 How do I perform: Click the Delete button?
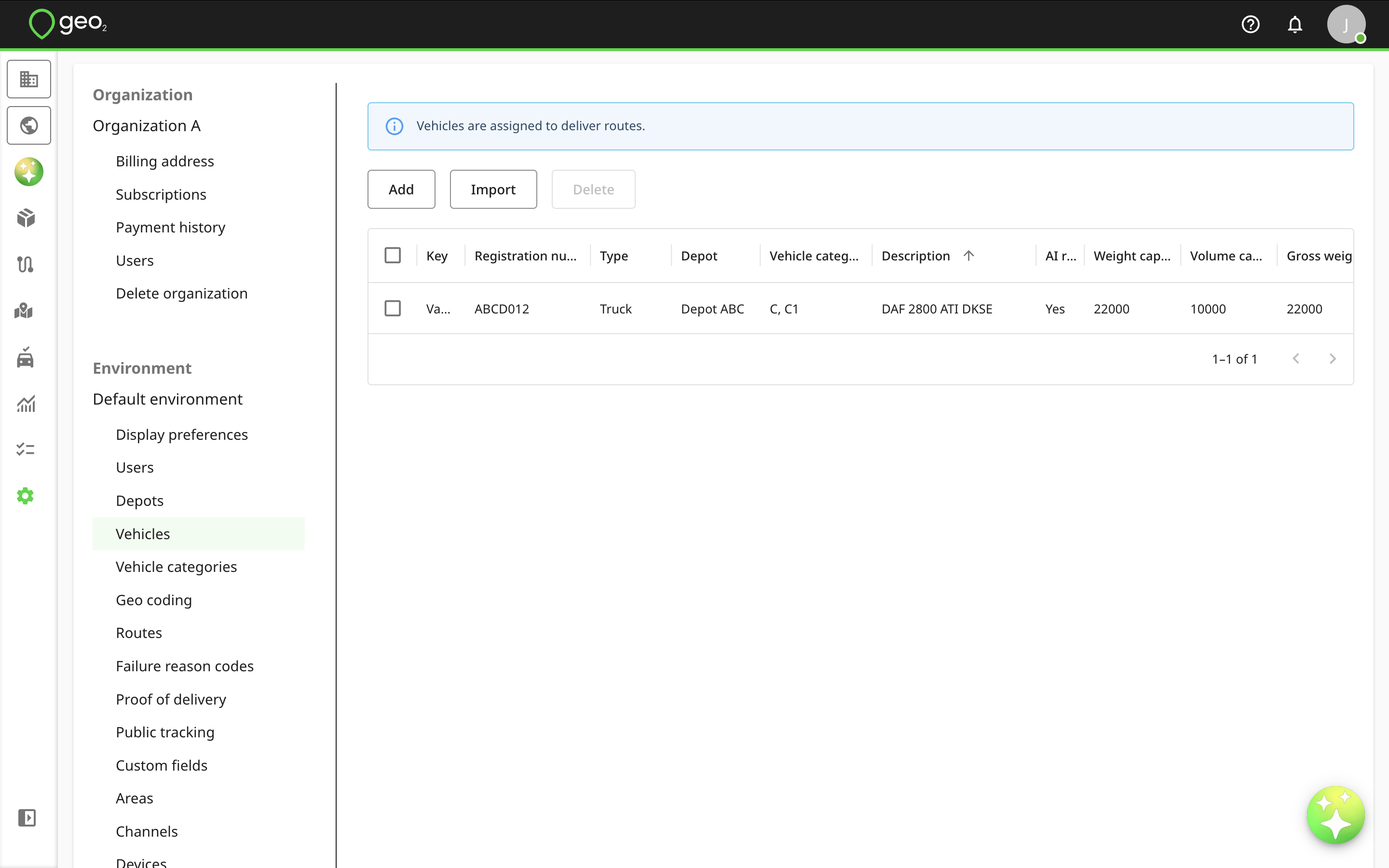pyautogui.click(x=594, y=189)
